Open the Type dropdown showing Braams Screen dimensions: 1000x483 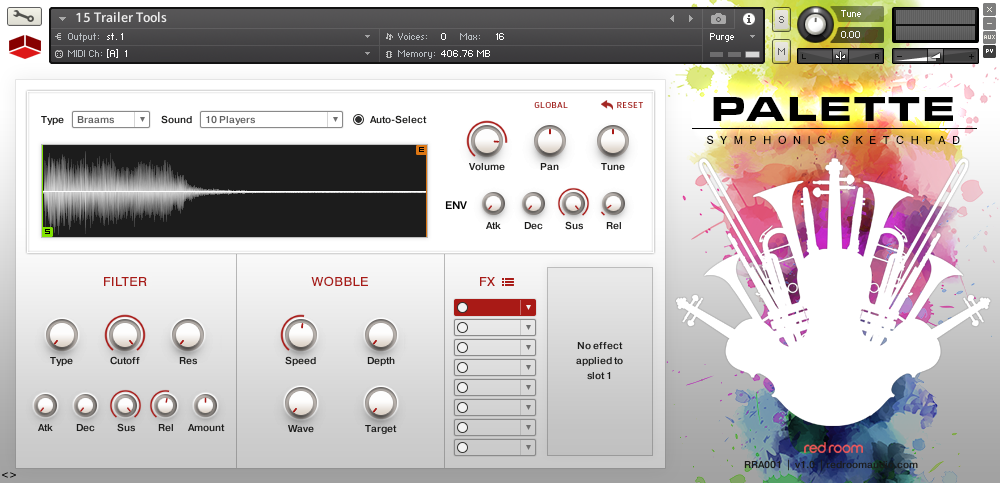(111, 119)
